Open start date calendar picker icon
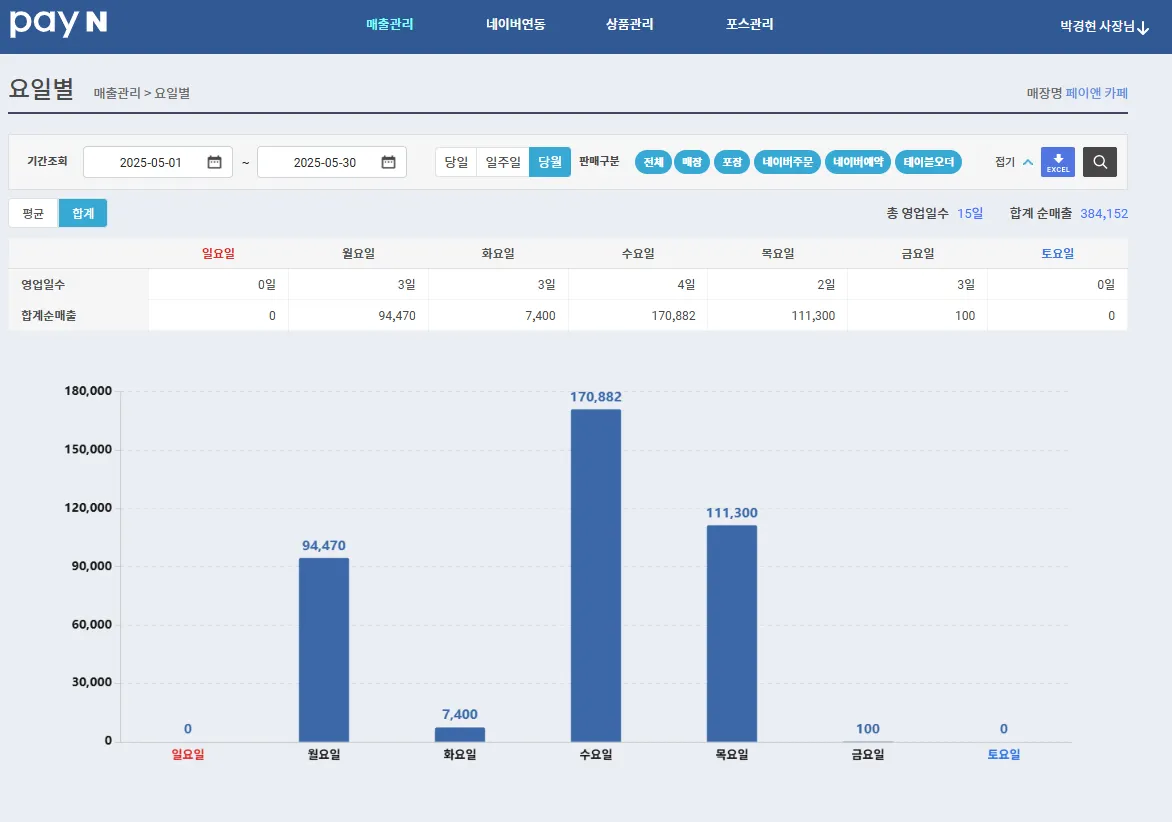This screenshot has height=822, width=1172. [x=215, y=162]
